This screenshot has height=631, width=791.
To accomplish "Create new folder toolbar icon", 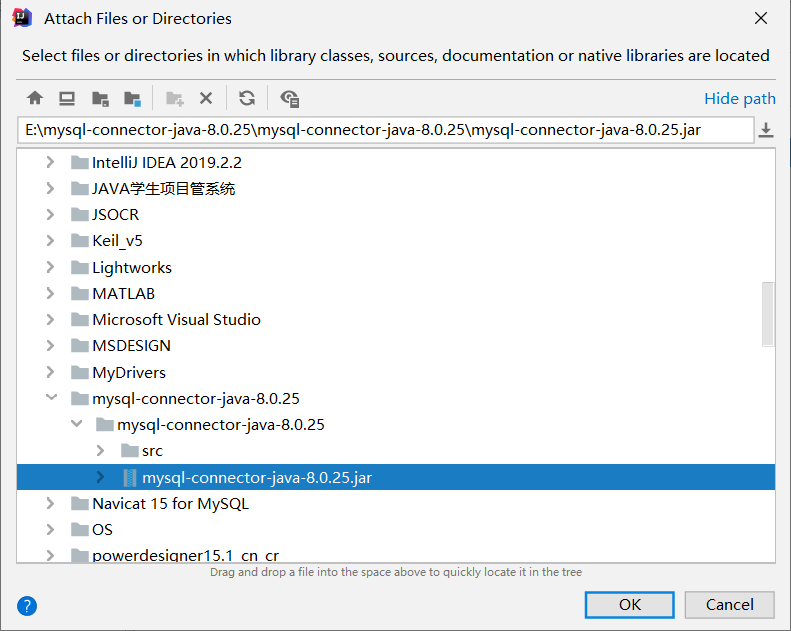I will [x=175, y=98].
